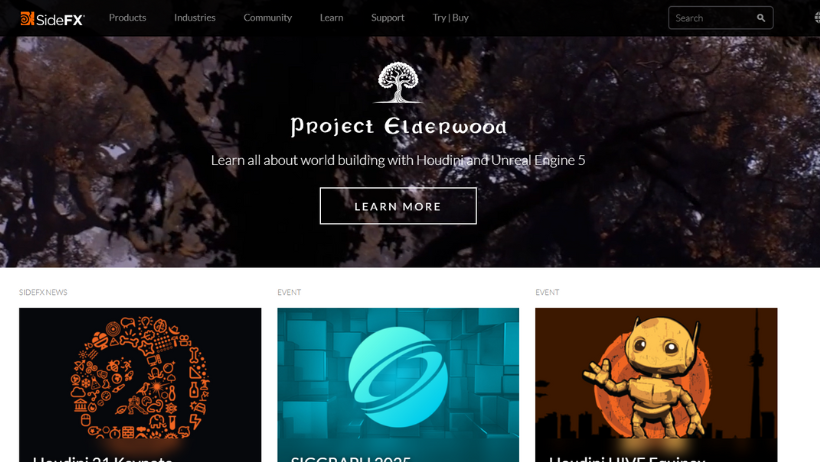
Task: Click the SideFX logo icon
Action: 27,18
